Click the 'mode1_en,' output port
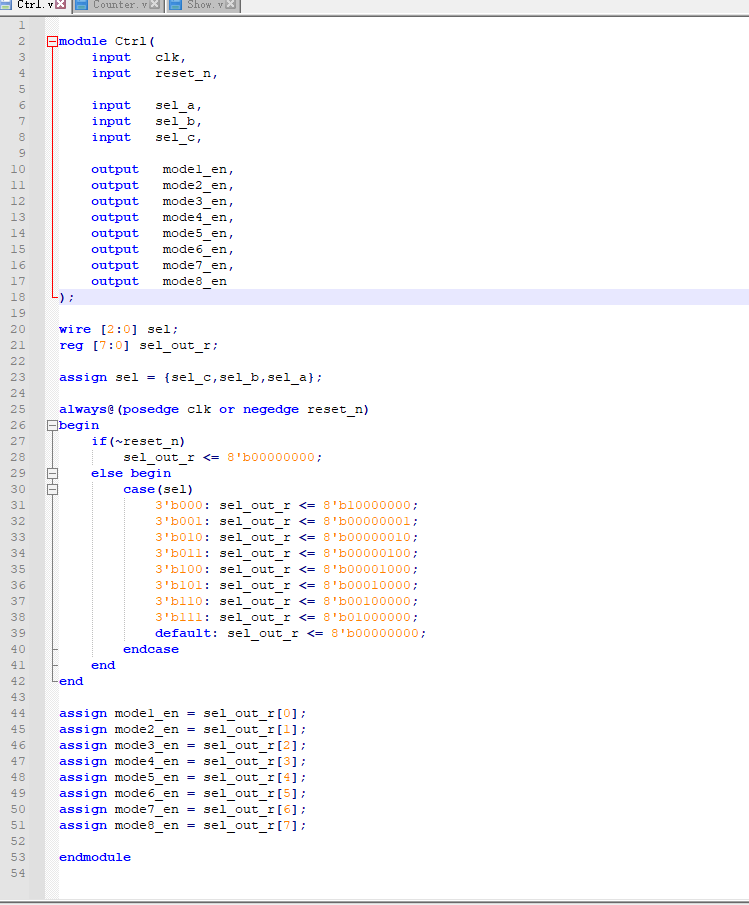Screen dimensions: 749x905 pos(198,170)
